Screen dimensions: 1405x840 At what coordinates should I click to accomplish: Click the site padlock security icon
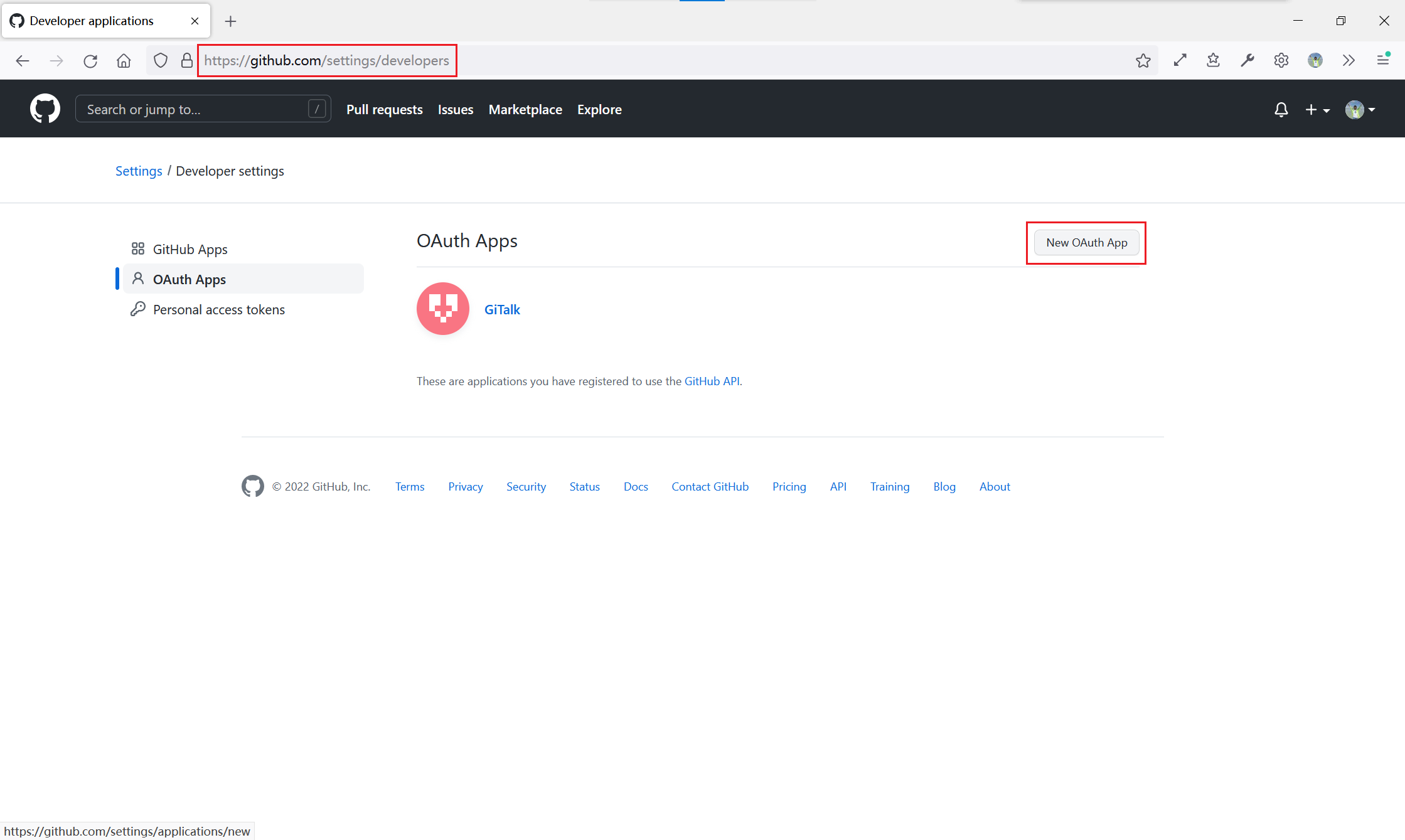tap(186, 61)
